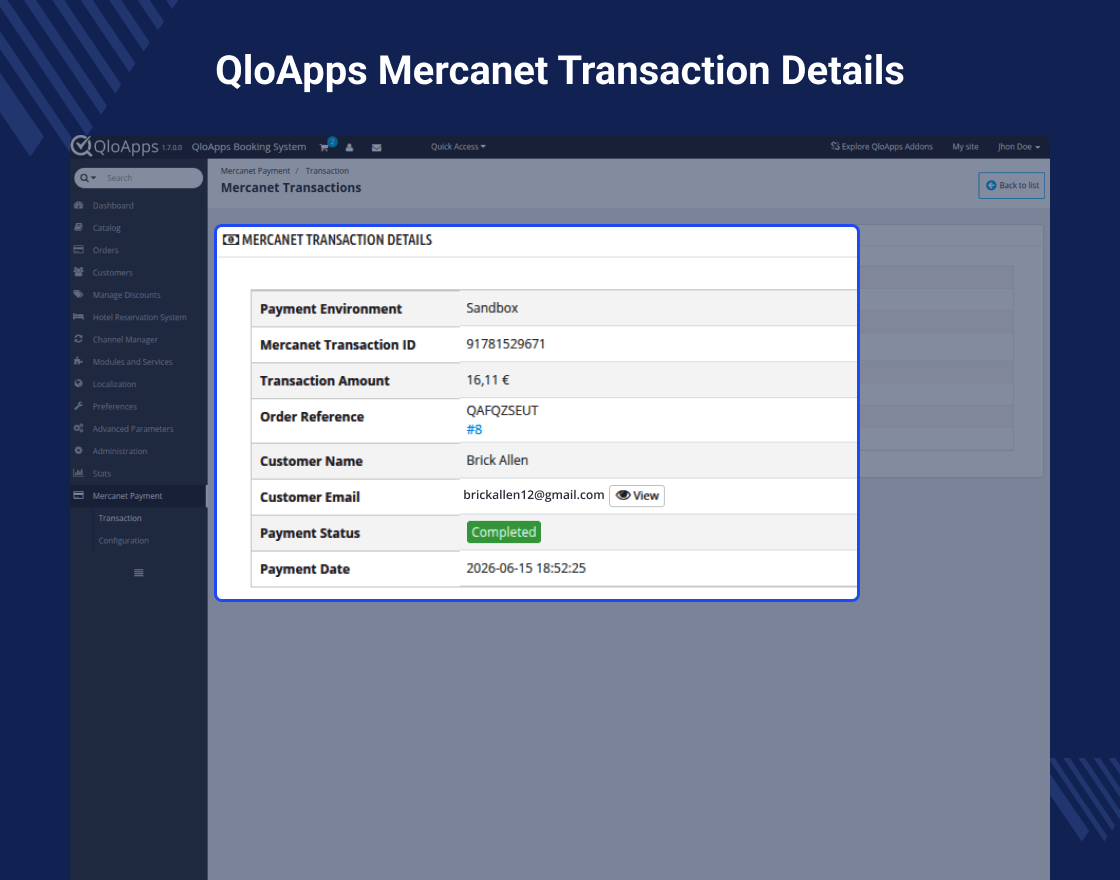
Task: Select customer name Brick Allen text
Action: click(x=497, y=460)
